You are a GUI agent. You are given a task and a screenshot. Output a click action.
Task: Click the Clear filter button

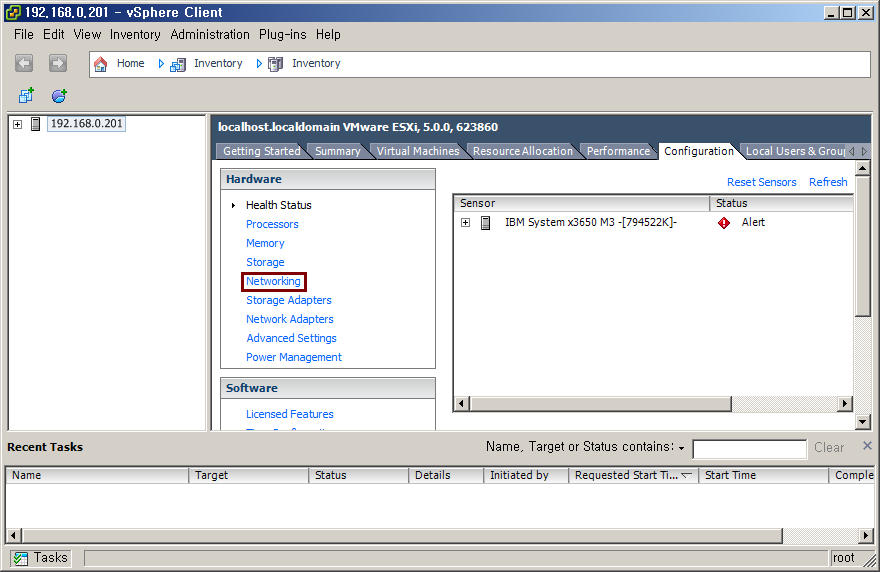(829, 447)
